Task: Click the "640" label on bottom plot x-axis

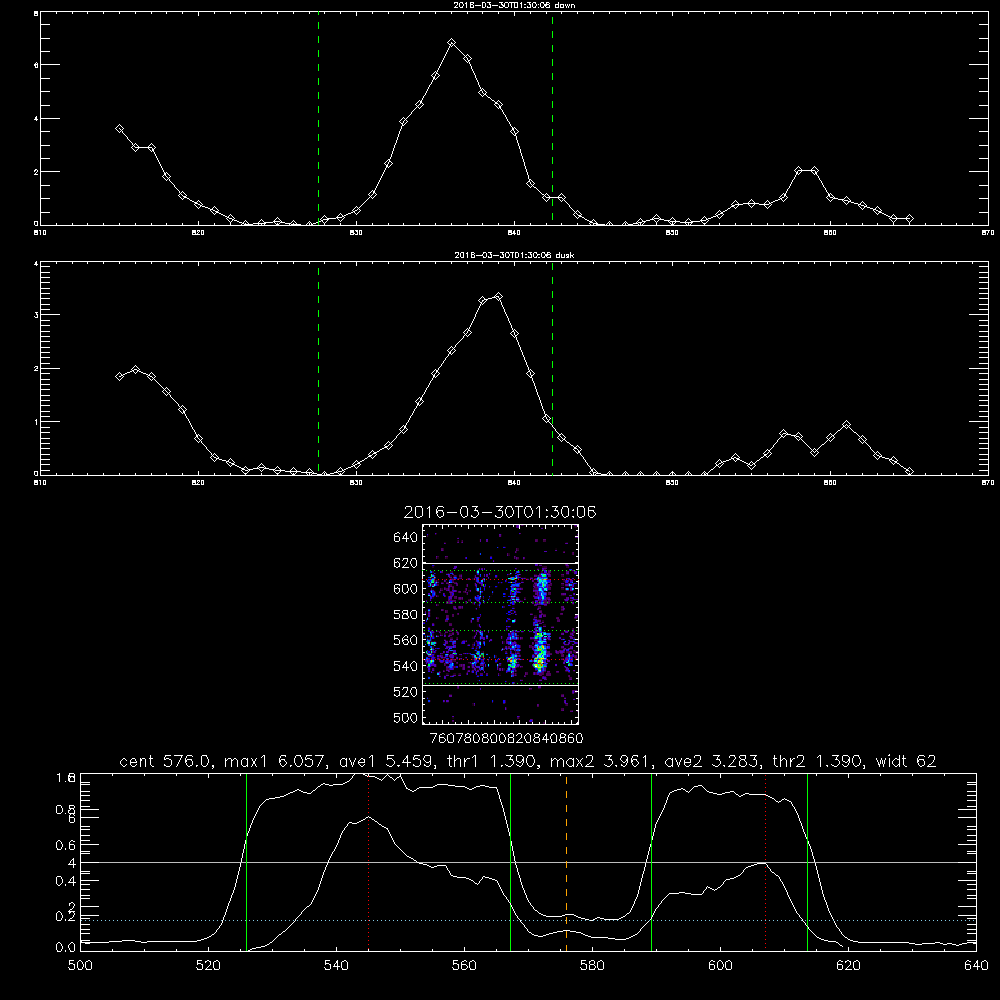Action: [976, 966]
